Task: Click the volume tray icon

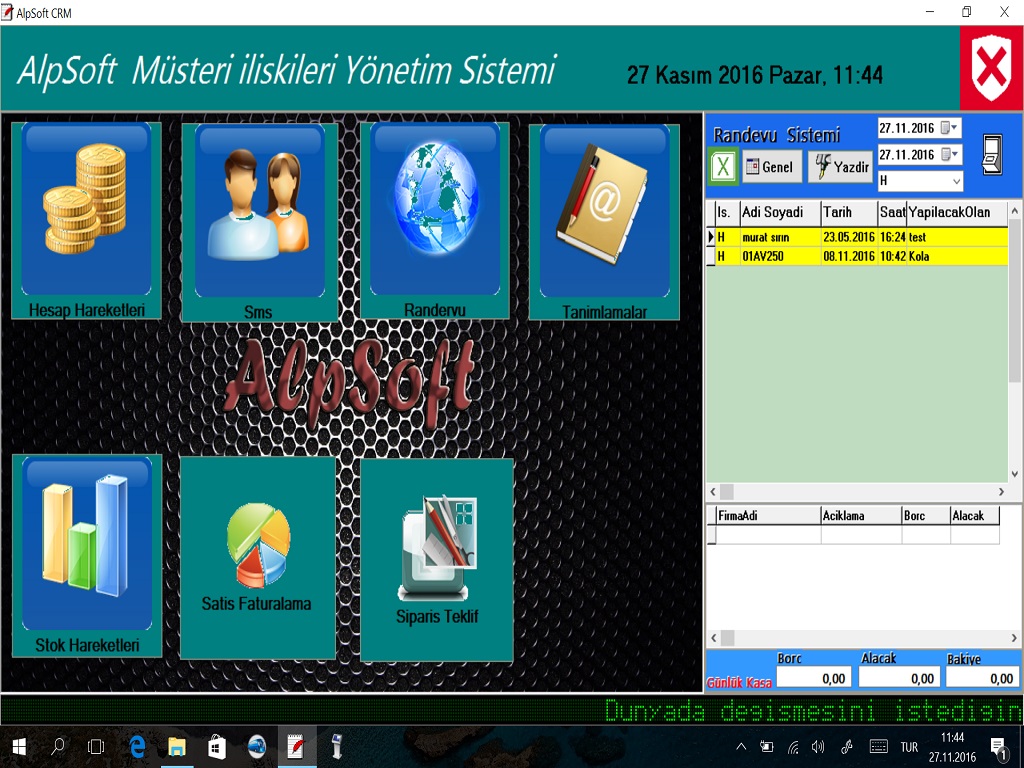Action: (818, 747)
